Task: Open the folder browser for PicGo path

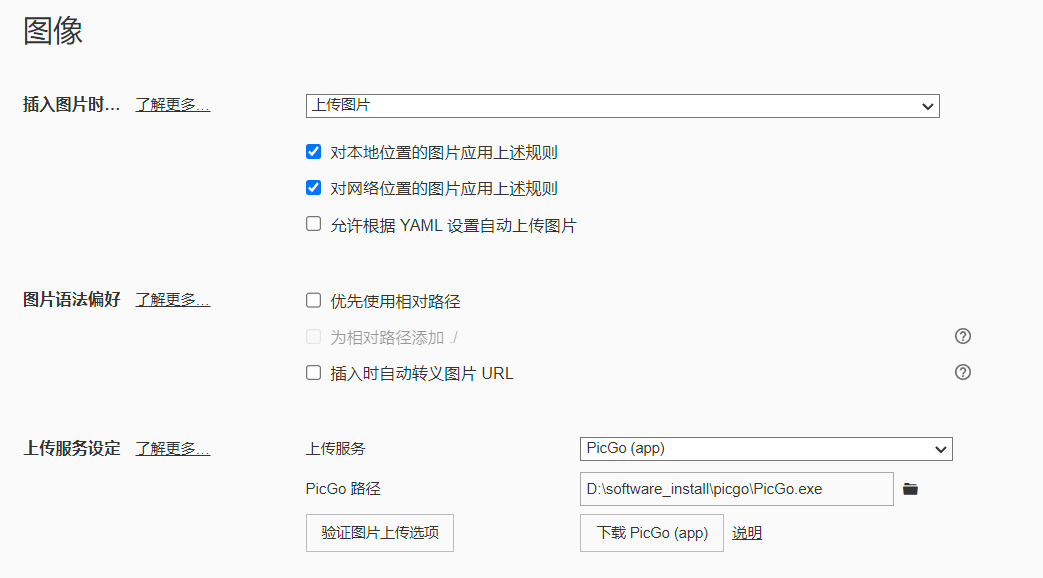Action: point(909,488)
